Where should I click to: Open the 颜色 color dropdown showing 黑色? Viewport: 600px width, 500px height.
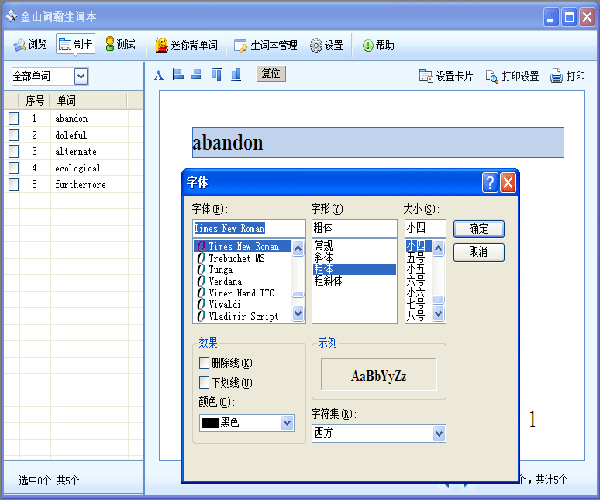(247, 423)
